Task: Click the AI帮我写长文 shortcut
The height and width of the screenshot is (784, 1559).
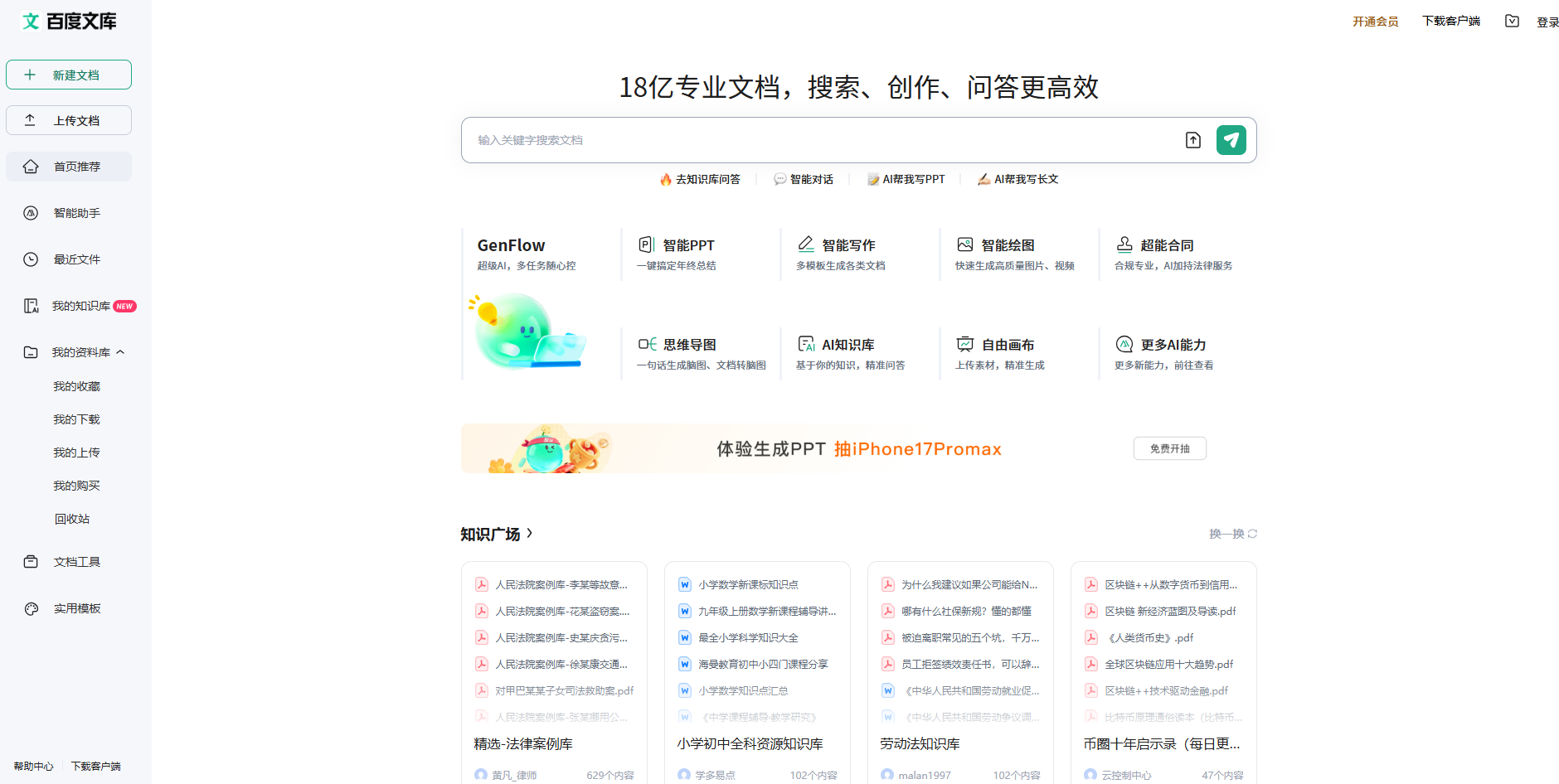Action: (x=1018, y=179)
